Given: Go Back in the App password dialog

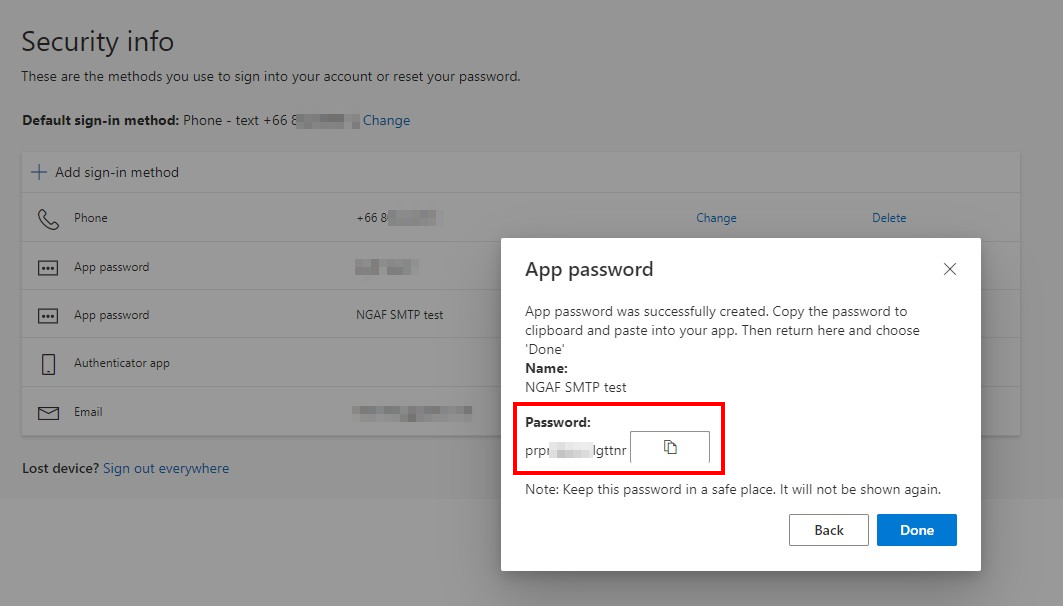Looking at the screenshot, I should point(828,530).
